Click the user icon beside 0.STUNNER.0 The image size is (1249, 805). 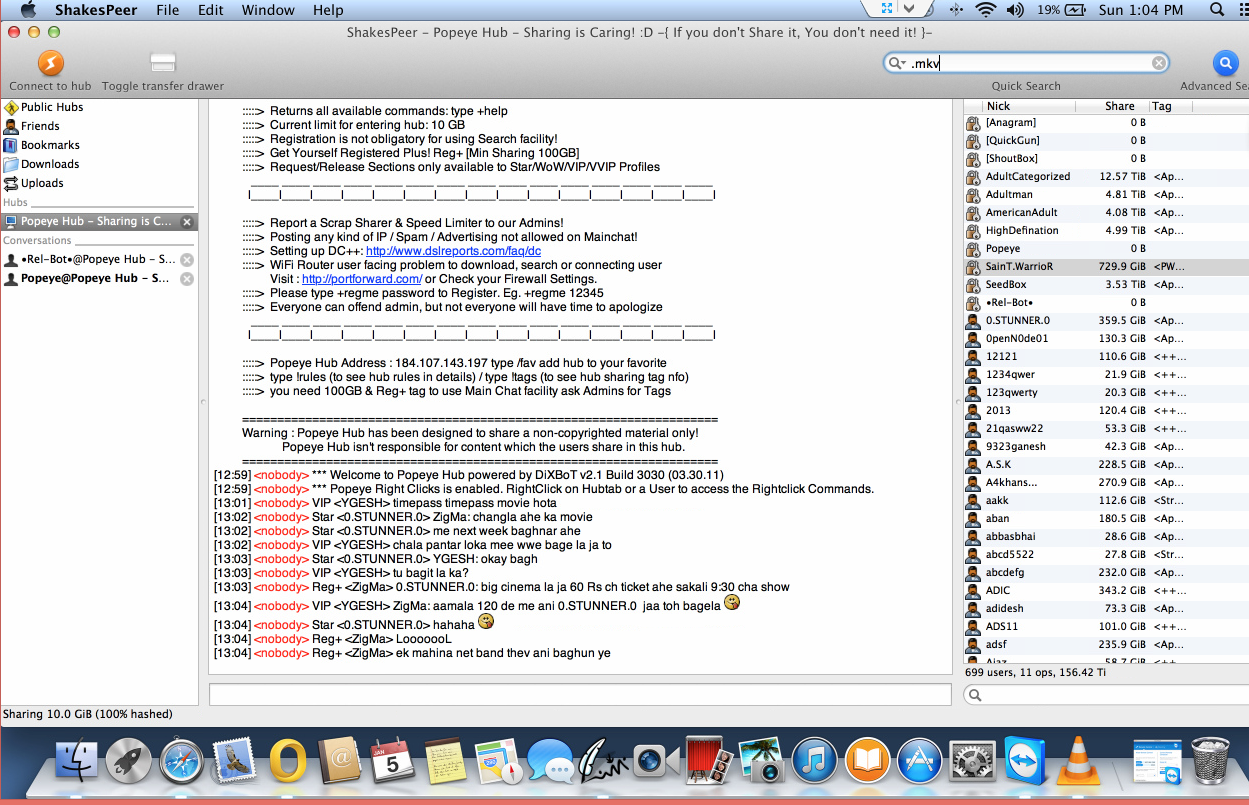pos(972,321)
